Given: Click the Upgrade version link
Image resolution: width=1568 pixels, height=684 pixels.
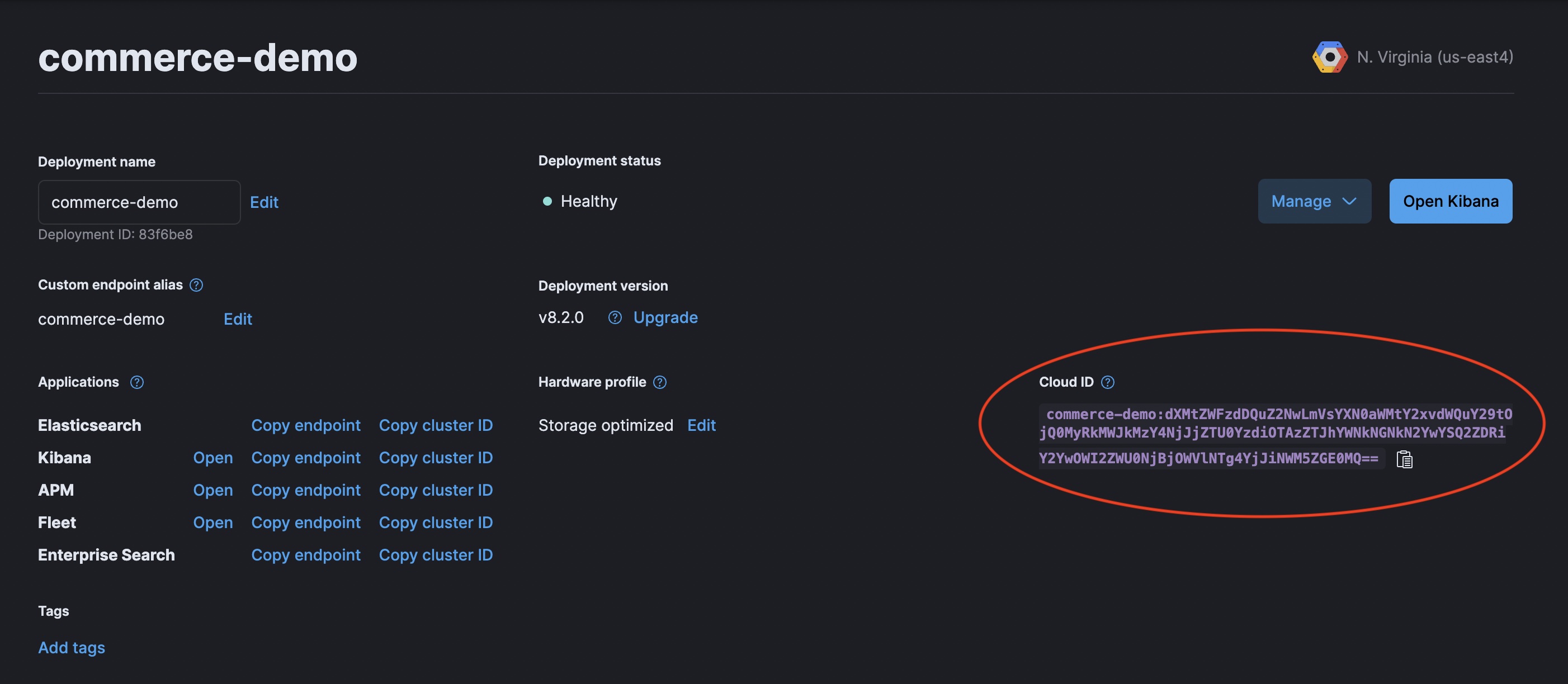Looking at the screenshot, I should pos(665,317).
